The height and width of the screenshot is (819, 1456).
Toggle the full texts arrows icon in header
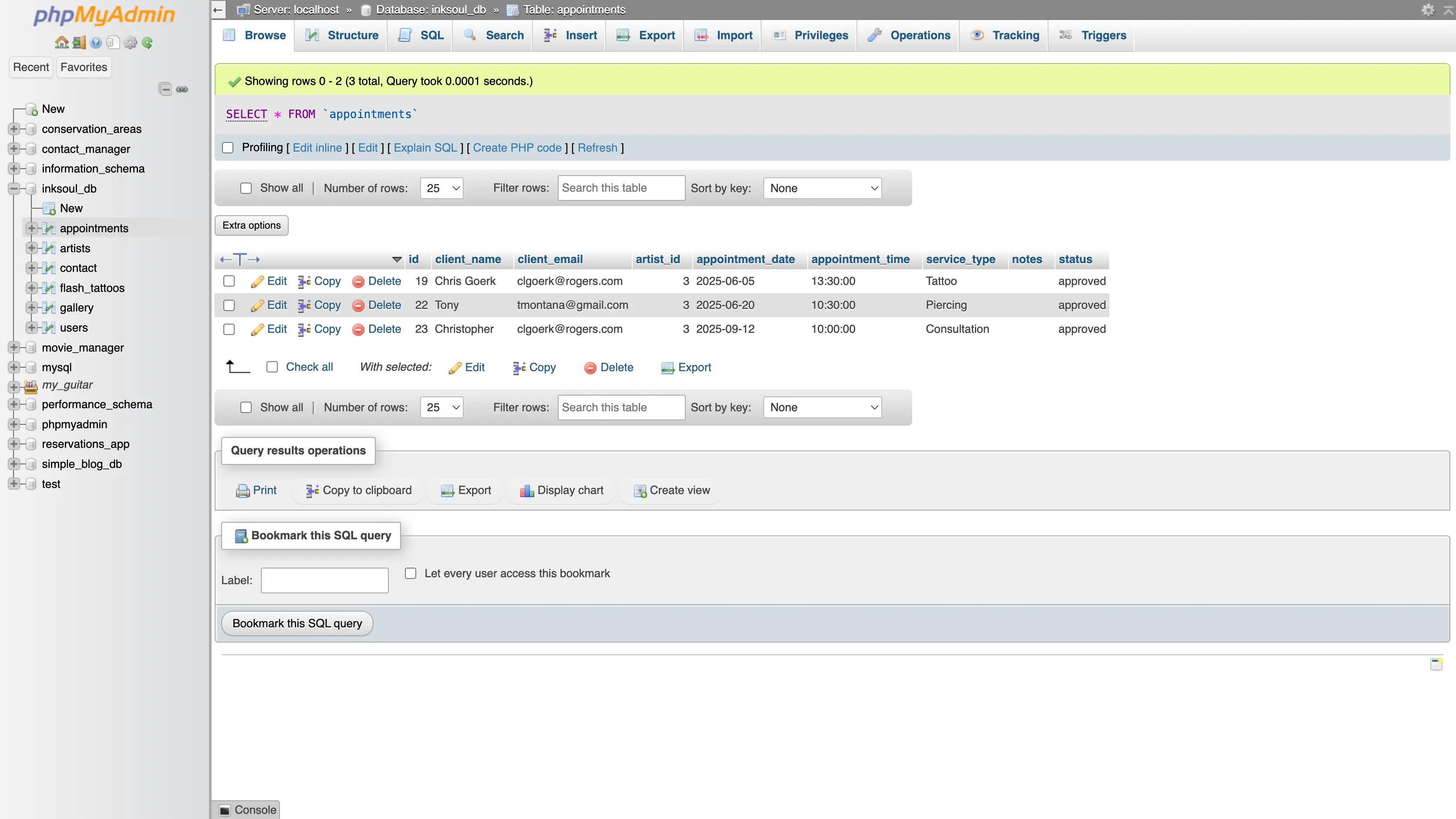point(239,260)
